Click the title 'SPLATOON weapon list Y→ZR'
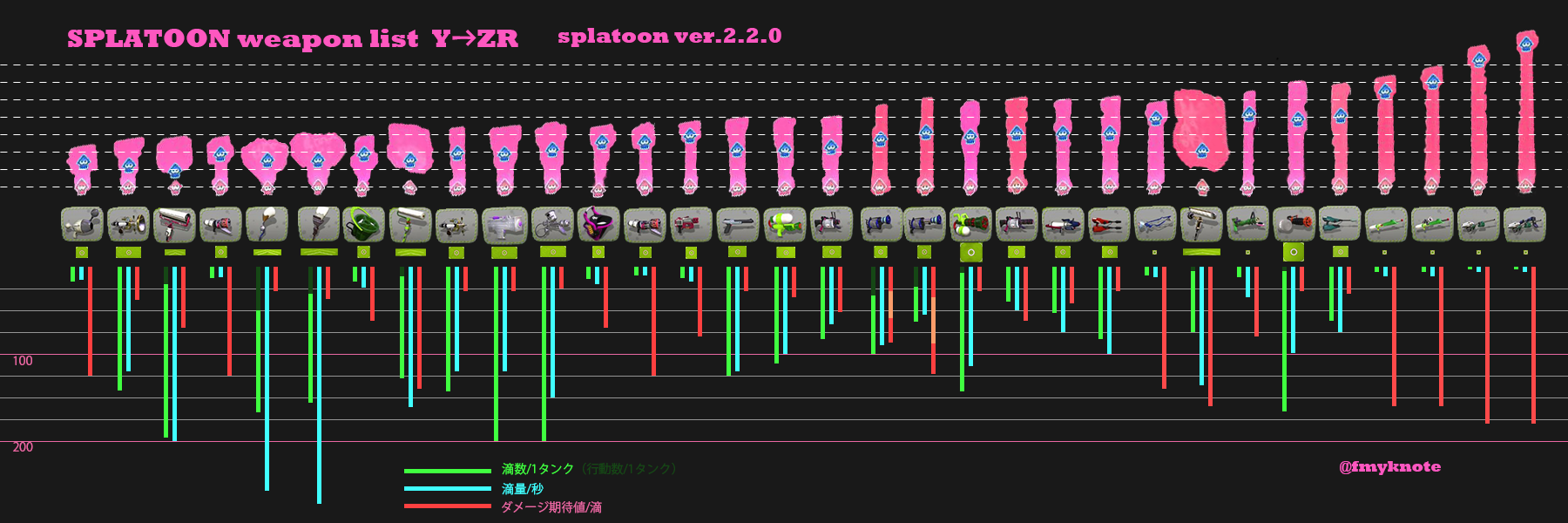This screenshot has height=523, width=1568. pyautogui.click(x=293, y=38)
